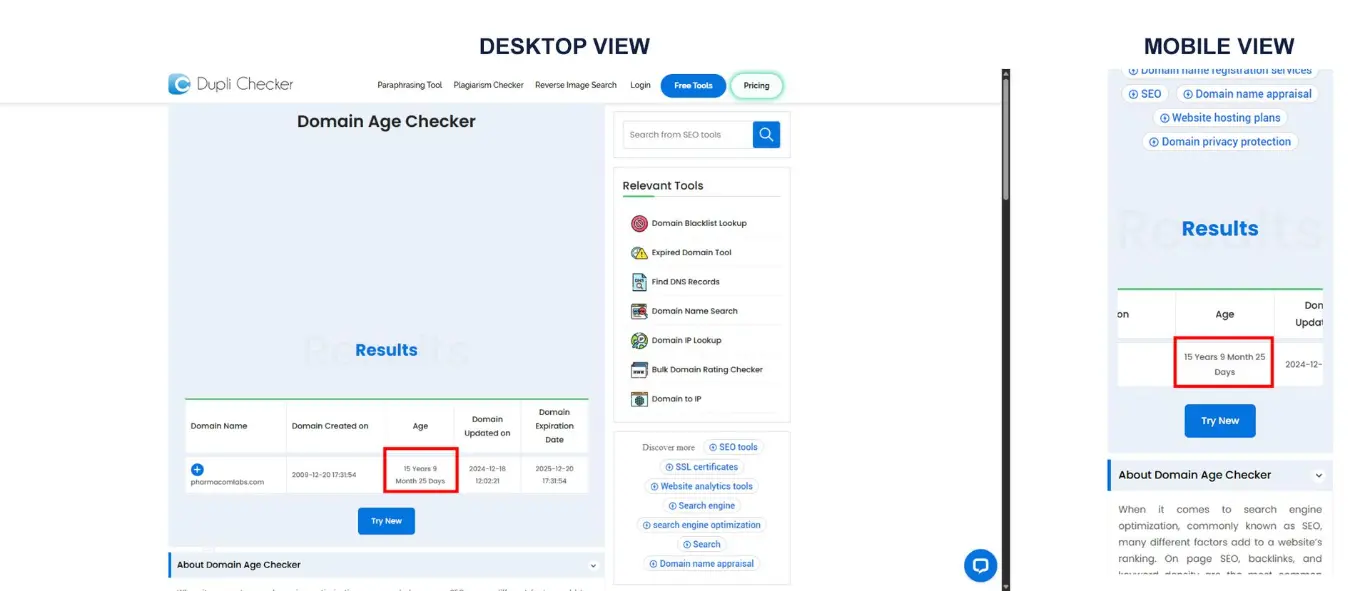Open the Domain Blacklist Lookup tool icon

tap(639, 224)
